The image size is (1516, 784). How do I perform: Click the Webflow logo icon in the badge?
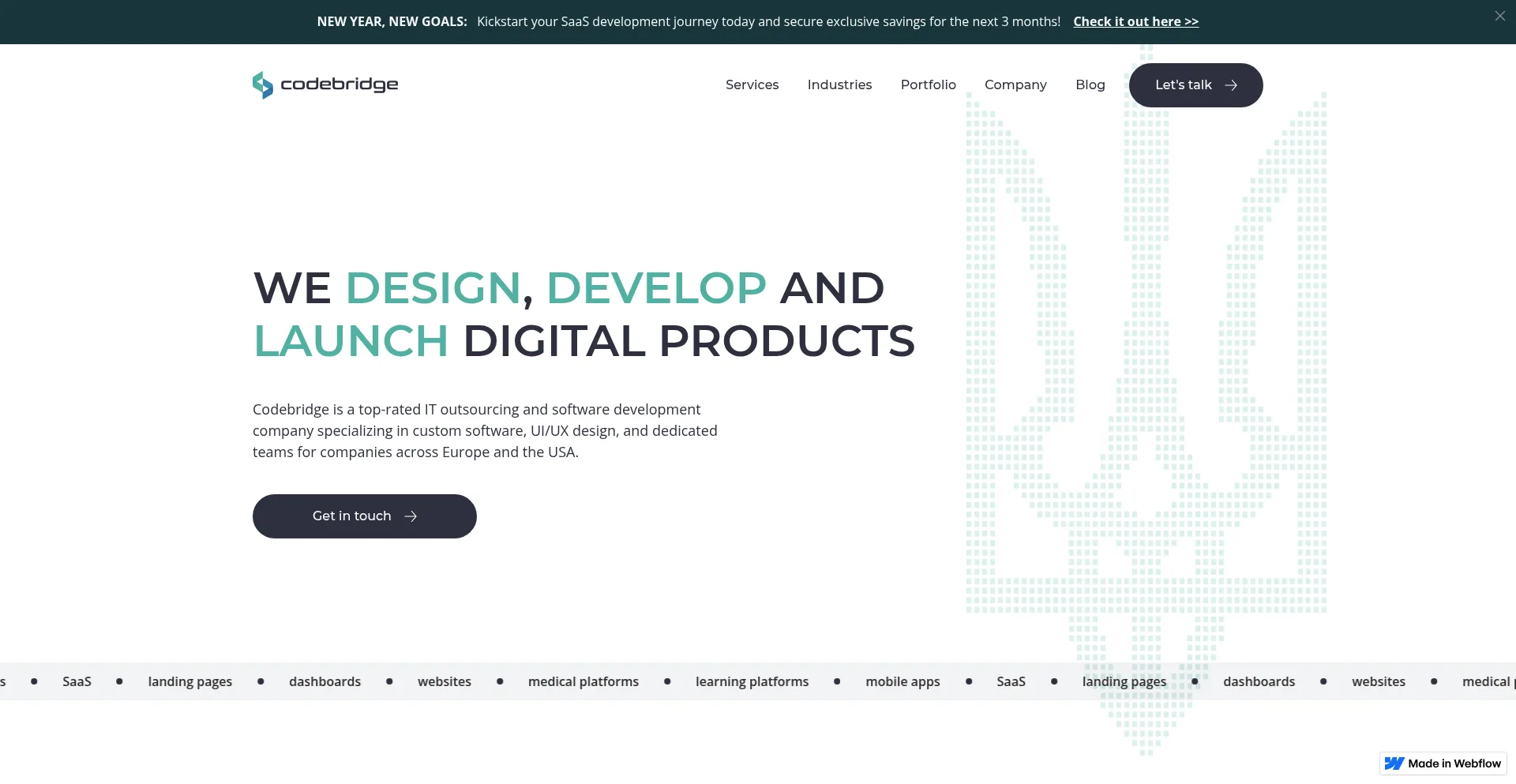click(x=1396, y=763)
